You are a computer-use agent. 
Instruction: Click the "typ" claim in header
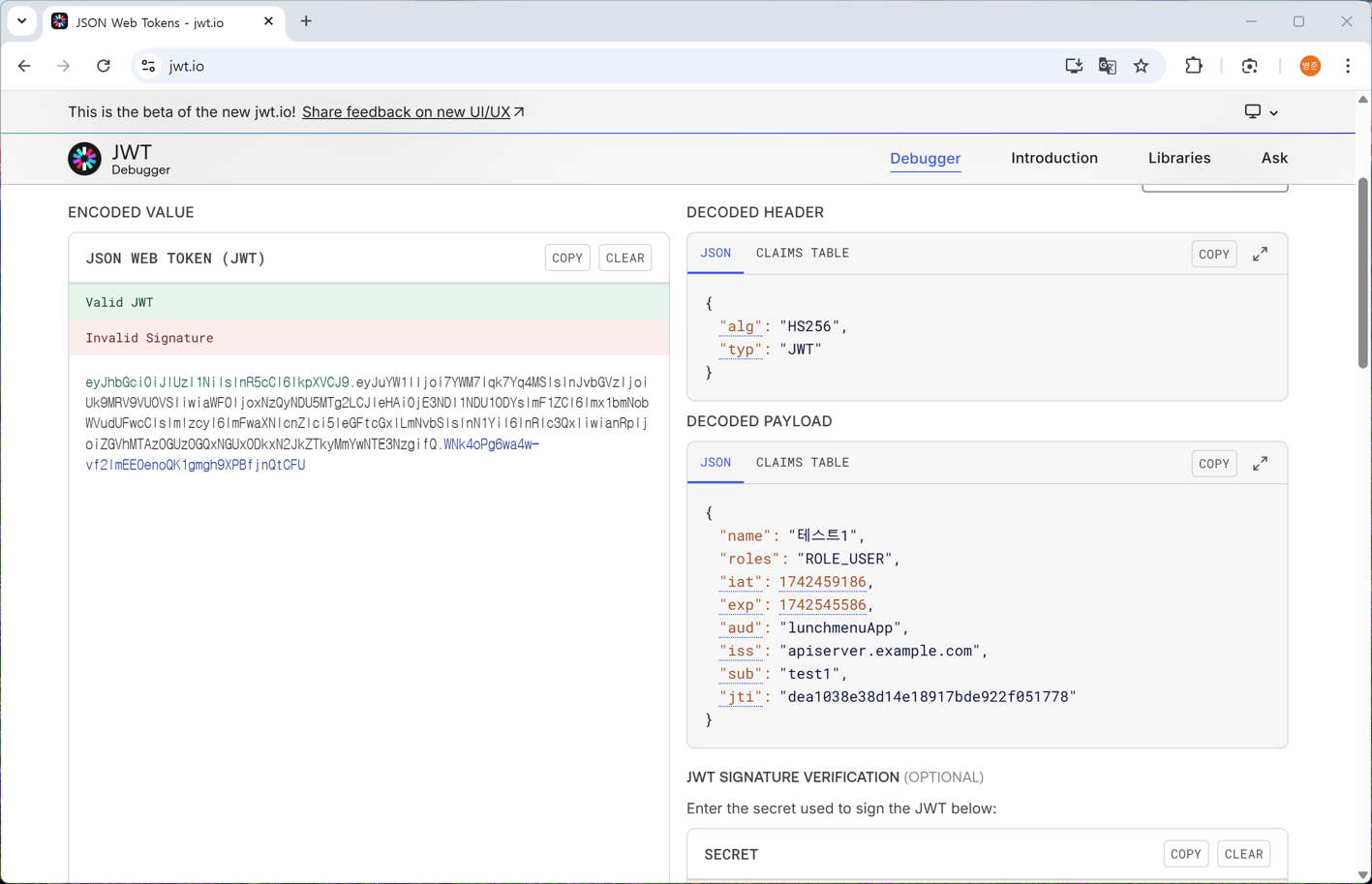tap(741, 350)
